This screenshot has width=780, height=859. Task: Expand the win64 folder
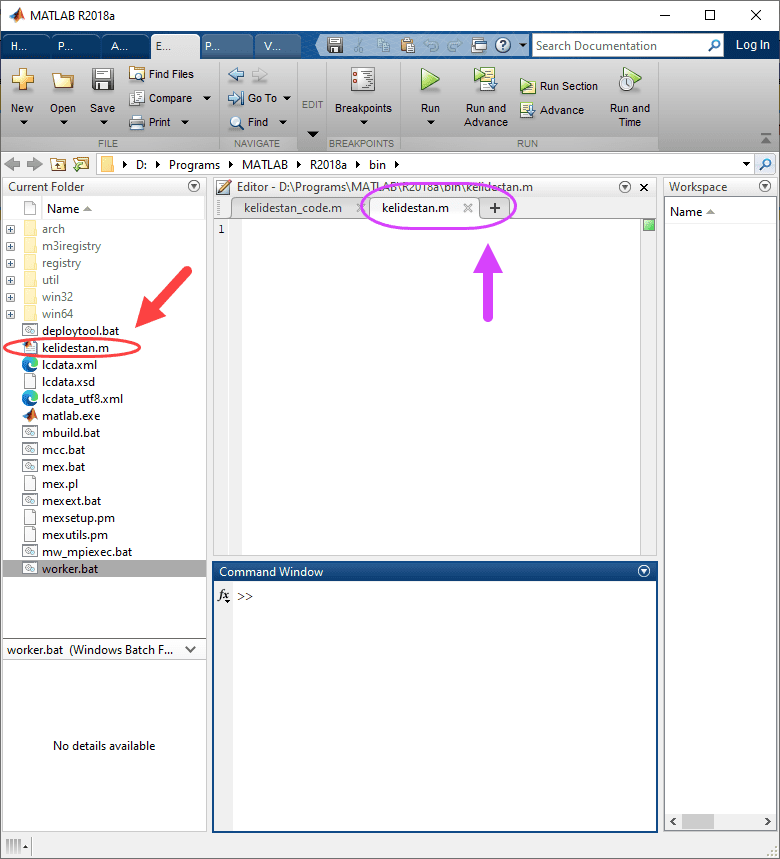[x=10, y=314]
